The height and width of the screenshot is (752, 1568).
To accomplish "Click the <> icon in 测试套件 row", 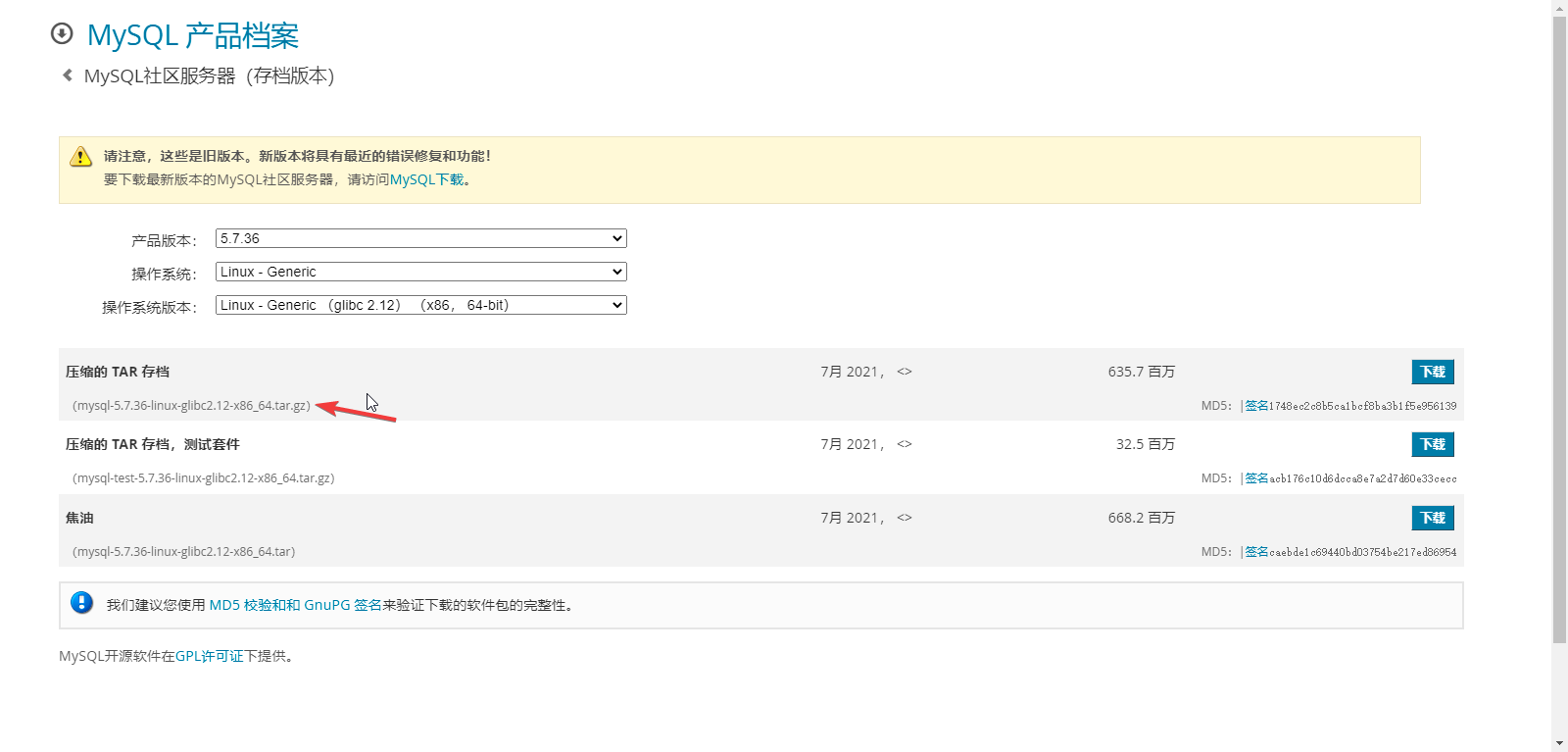I will click(905, 444).
